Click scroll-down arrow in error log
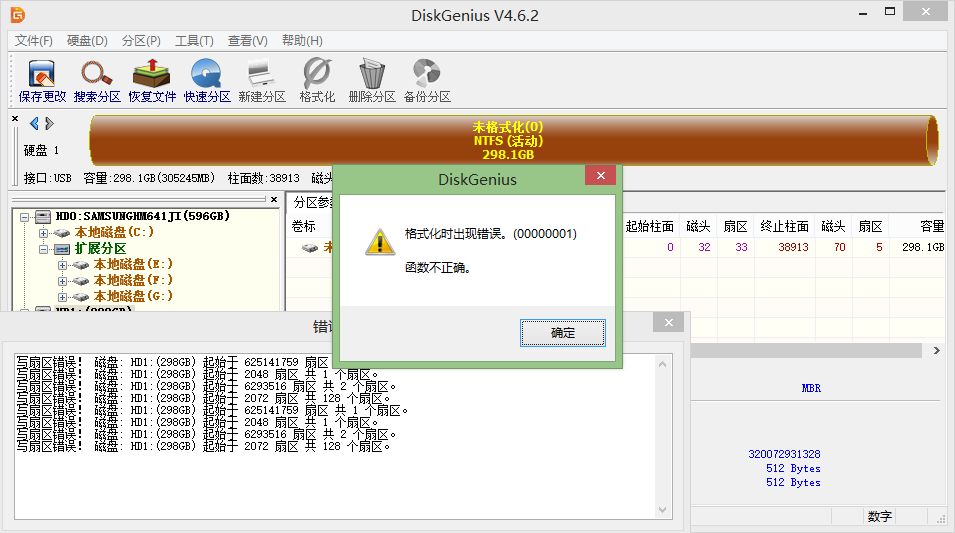This screenshot has width=955, height=533. (x=663, y=510)
